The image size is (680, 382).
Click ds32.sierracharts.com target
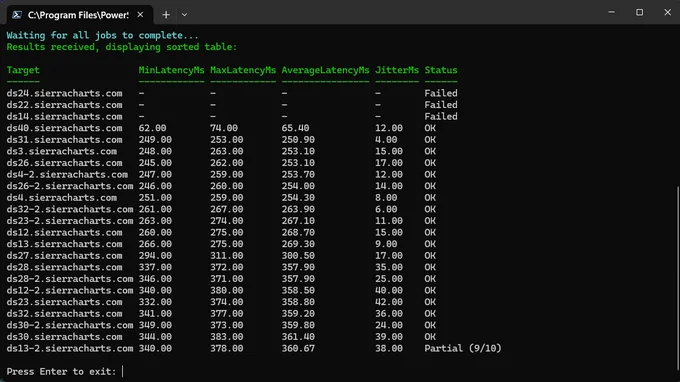pyautogui.click(x=64, y=313)
